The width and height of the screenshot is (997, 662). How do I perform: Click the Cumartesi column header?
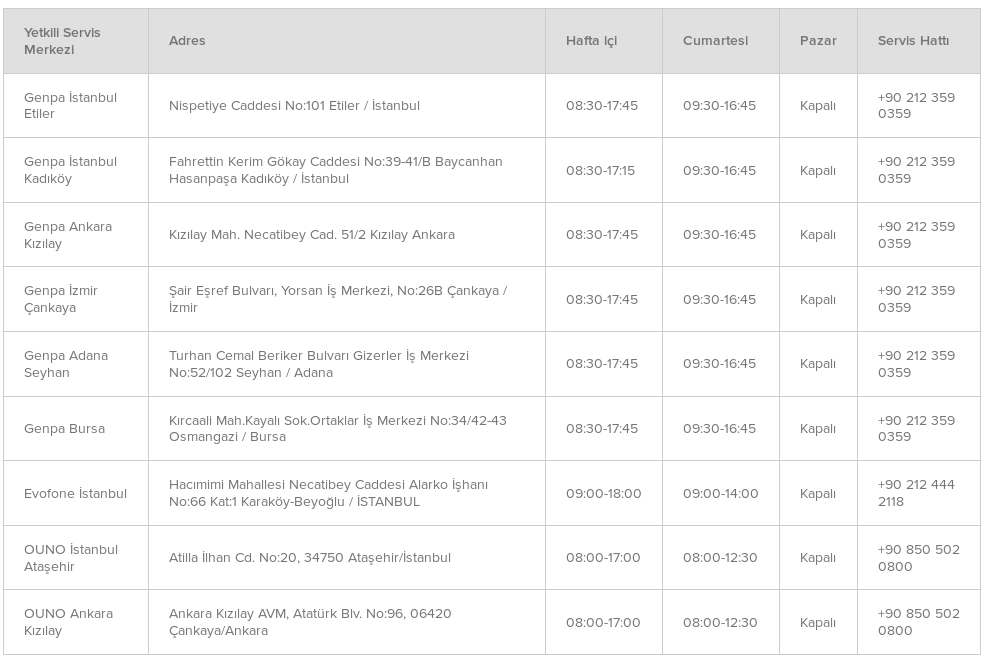click(x=715, y=41)
